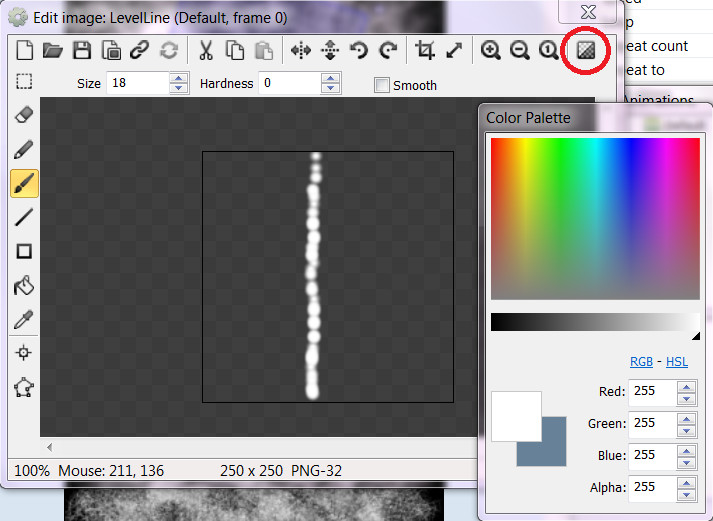This screenshot has height=521, width=713.
Task: Switch palette to HSL mode
Action: pyautogui.click(x=676, y=362)
